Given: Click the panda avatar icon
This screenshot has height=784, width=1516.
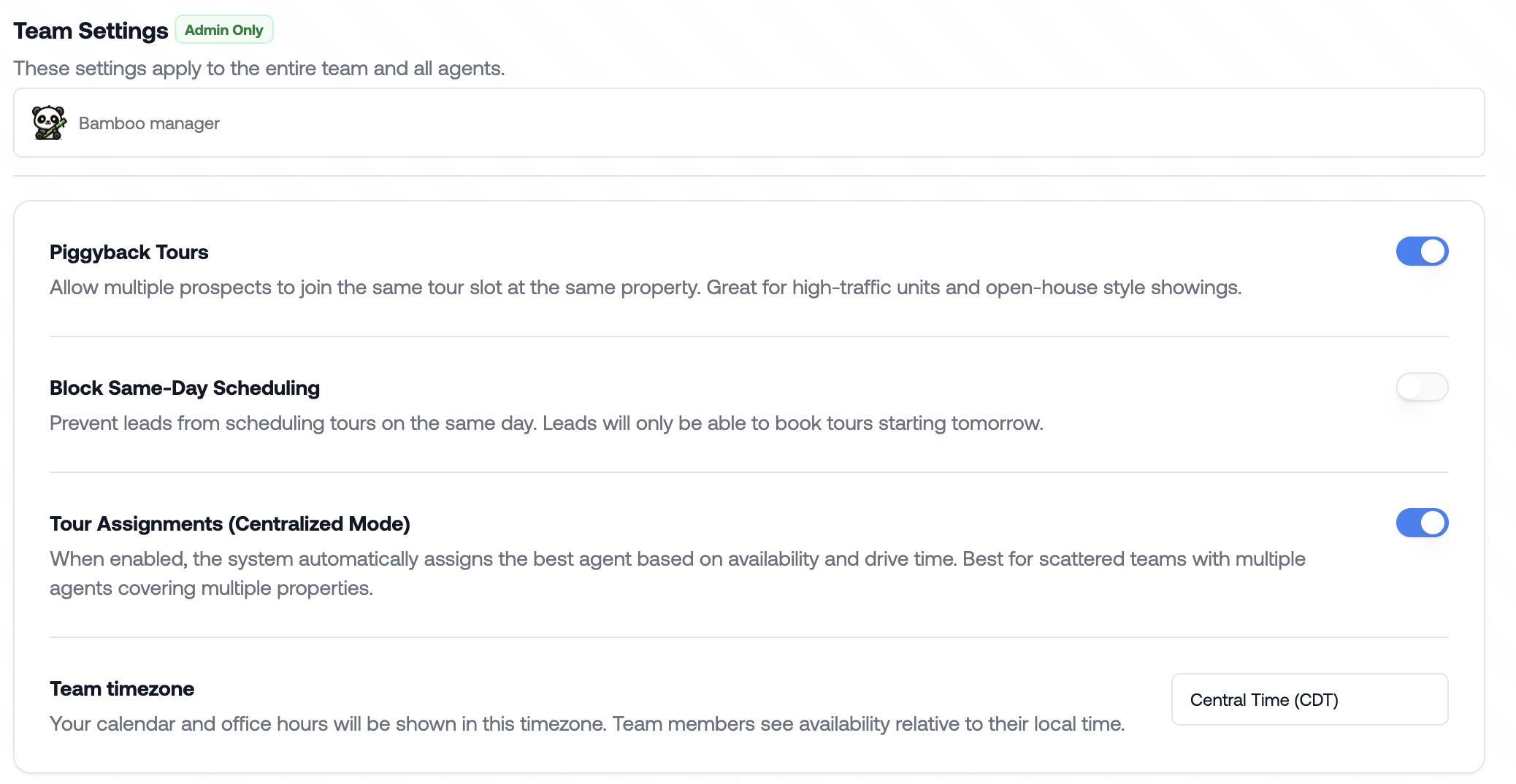Looking at the screenshot, I should (49, 123).
